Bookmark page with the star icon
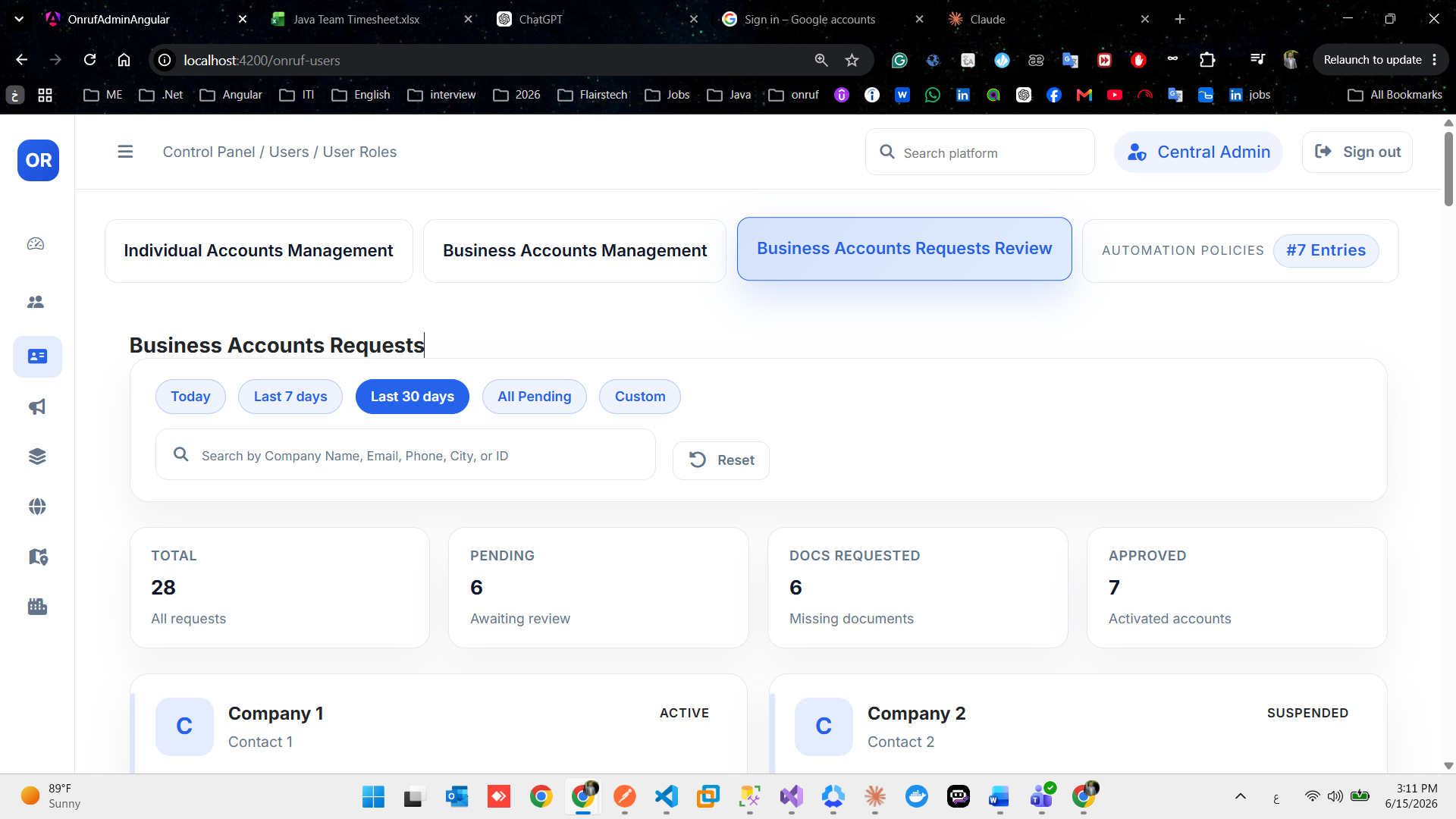Screen dimensions: 1456x819 [x=852, y=60]
